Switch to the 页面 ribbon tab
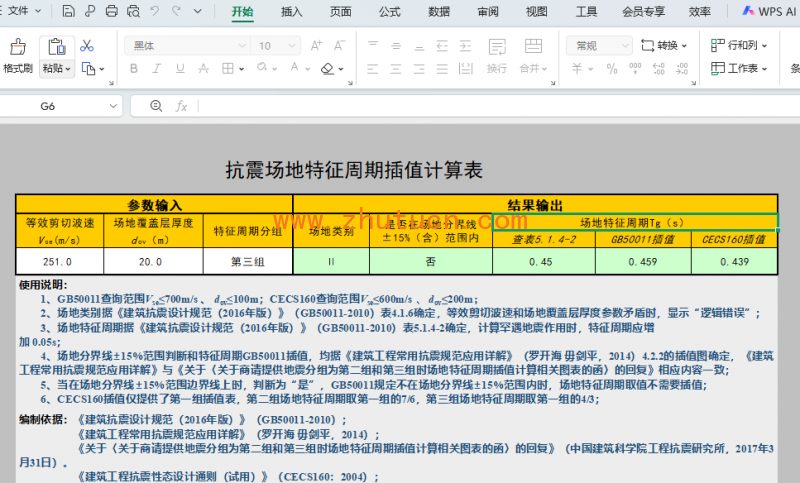This screenshot has width=800, height=483. coord(340,12)
